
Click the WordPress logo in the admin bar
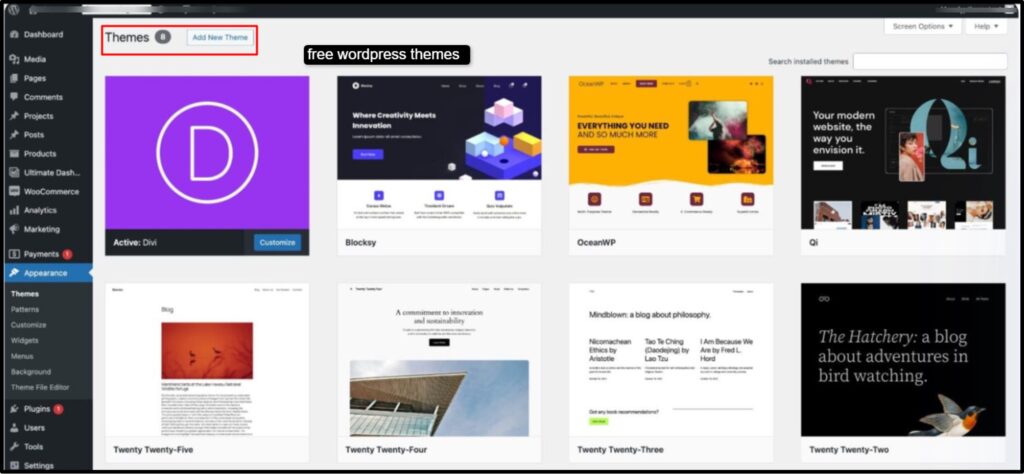pos(14,10)
